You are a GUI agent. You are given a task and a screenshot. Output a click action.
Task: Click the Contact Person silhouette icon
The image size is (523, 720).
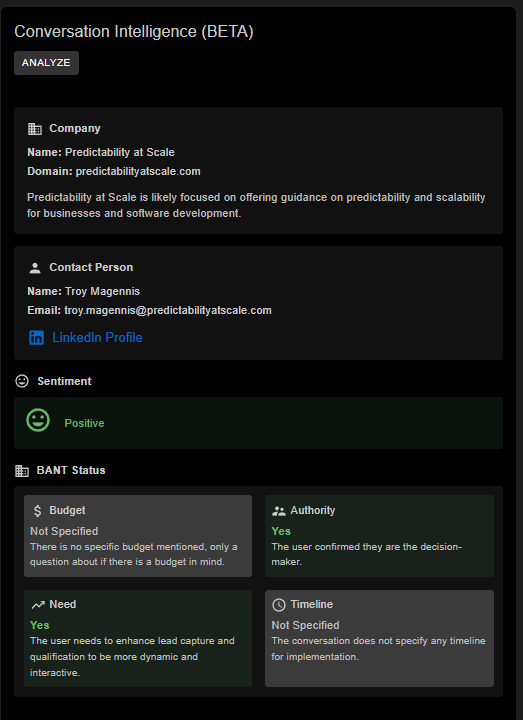[35, 268]
